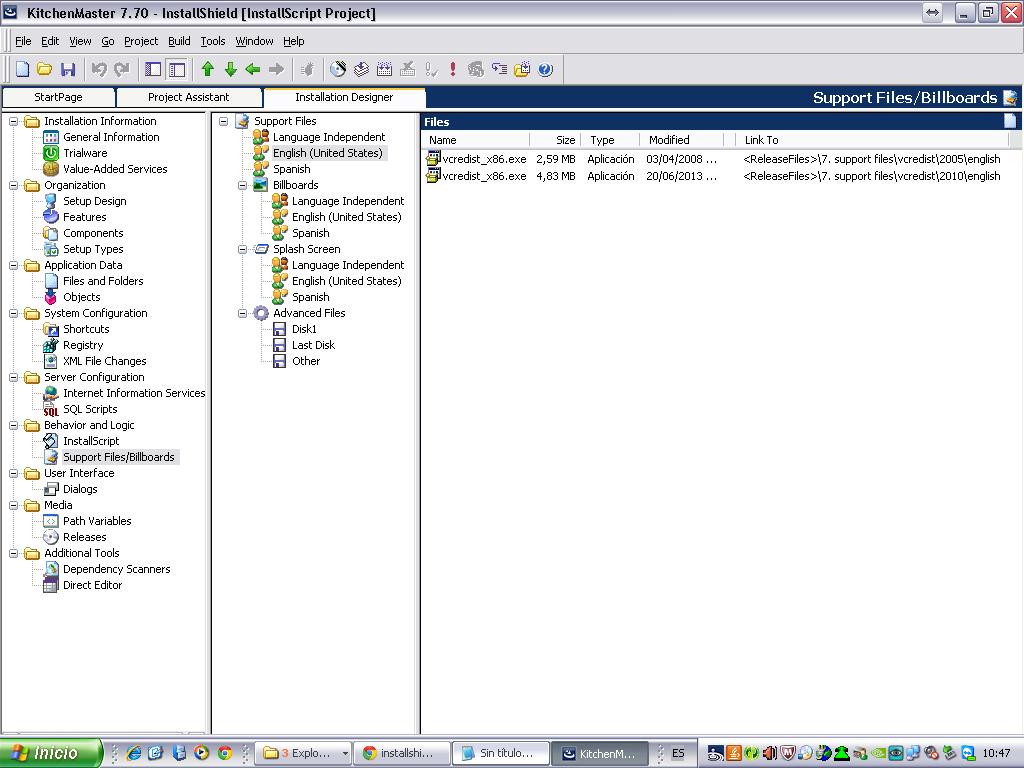Open the File menu
The width and height of the screenshot is (1024, 768).
pyautogui.click(x=23, y=41)
